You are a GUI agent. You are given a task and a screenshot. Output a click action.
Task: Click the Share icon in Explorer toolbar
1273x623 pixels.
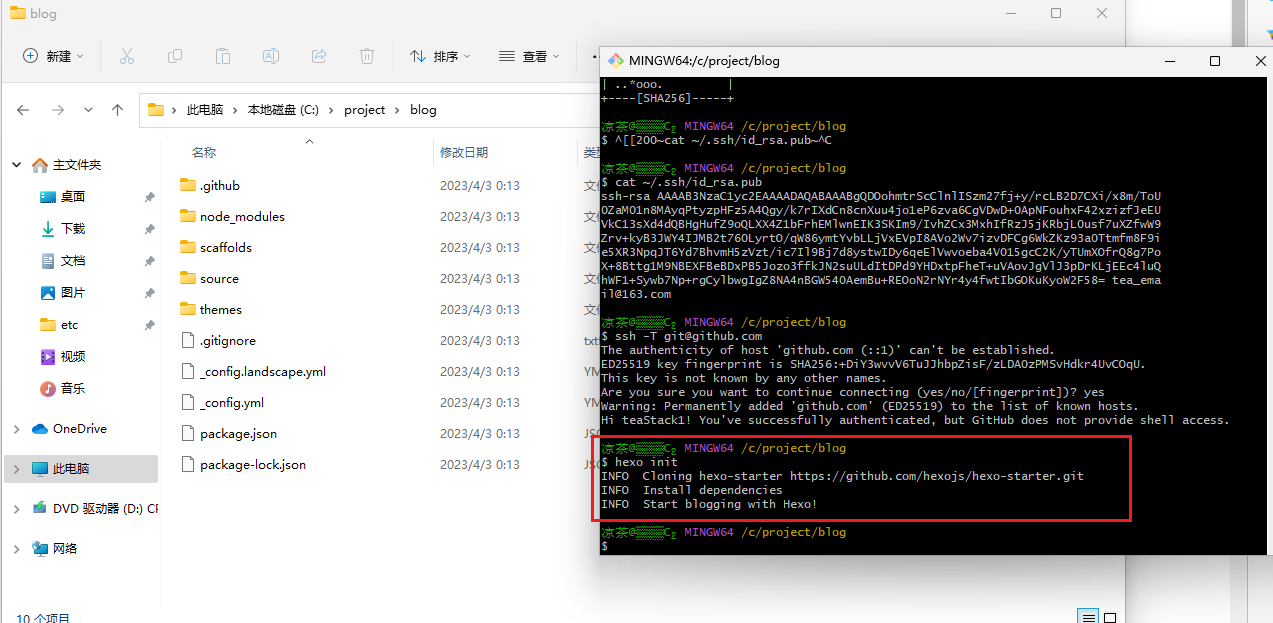(x=319, y=56)
